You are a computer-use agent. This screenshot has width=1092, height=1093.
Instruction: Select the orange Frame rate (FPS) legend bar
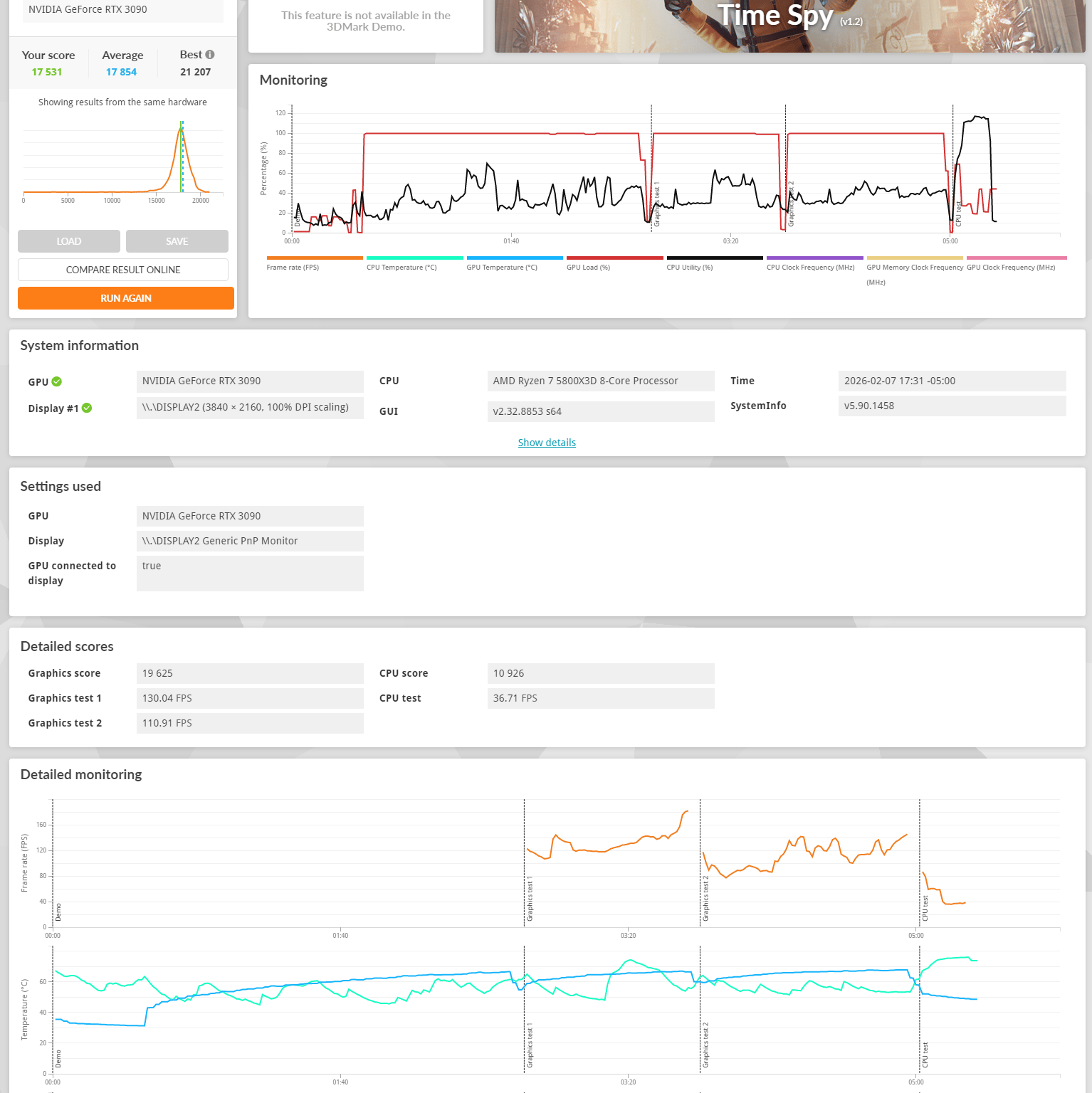tap(315, 258)
